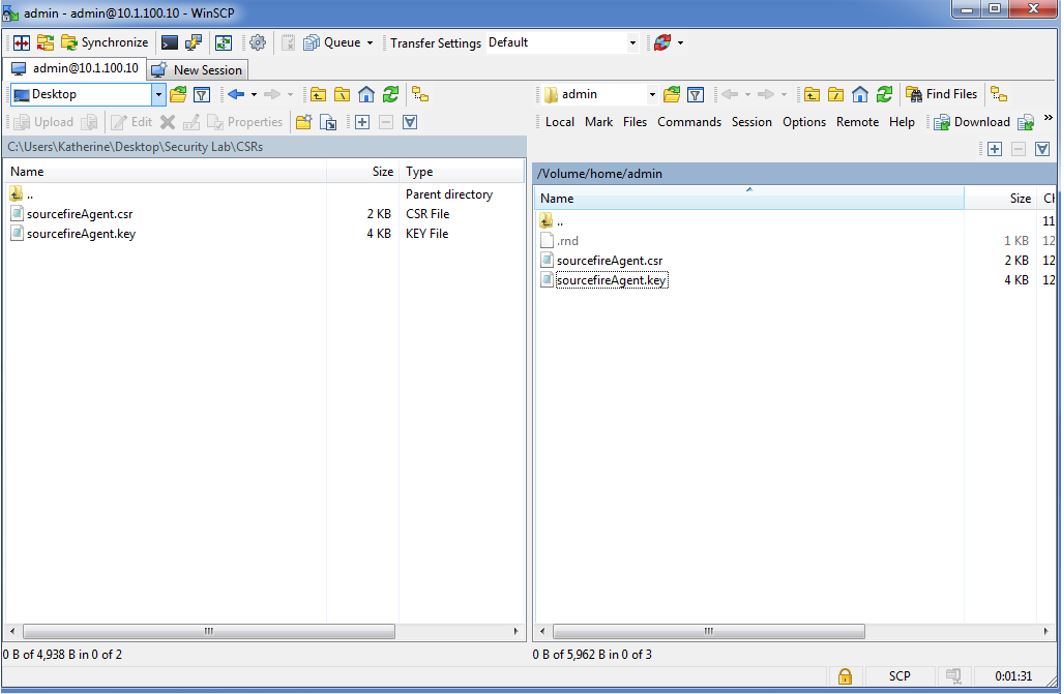This screenshot has width=1064, height=694.
Task: Open session in PuTTY icon
Action: 193,43
